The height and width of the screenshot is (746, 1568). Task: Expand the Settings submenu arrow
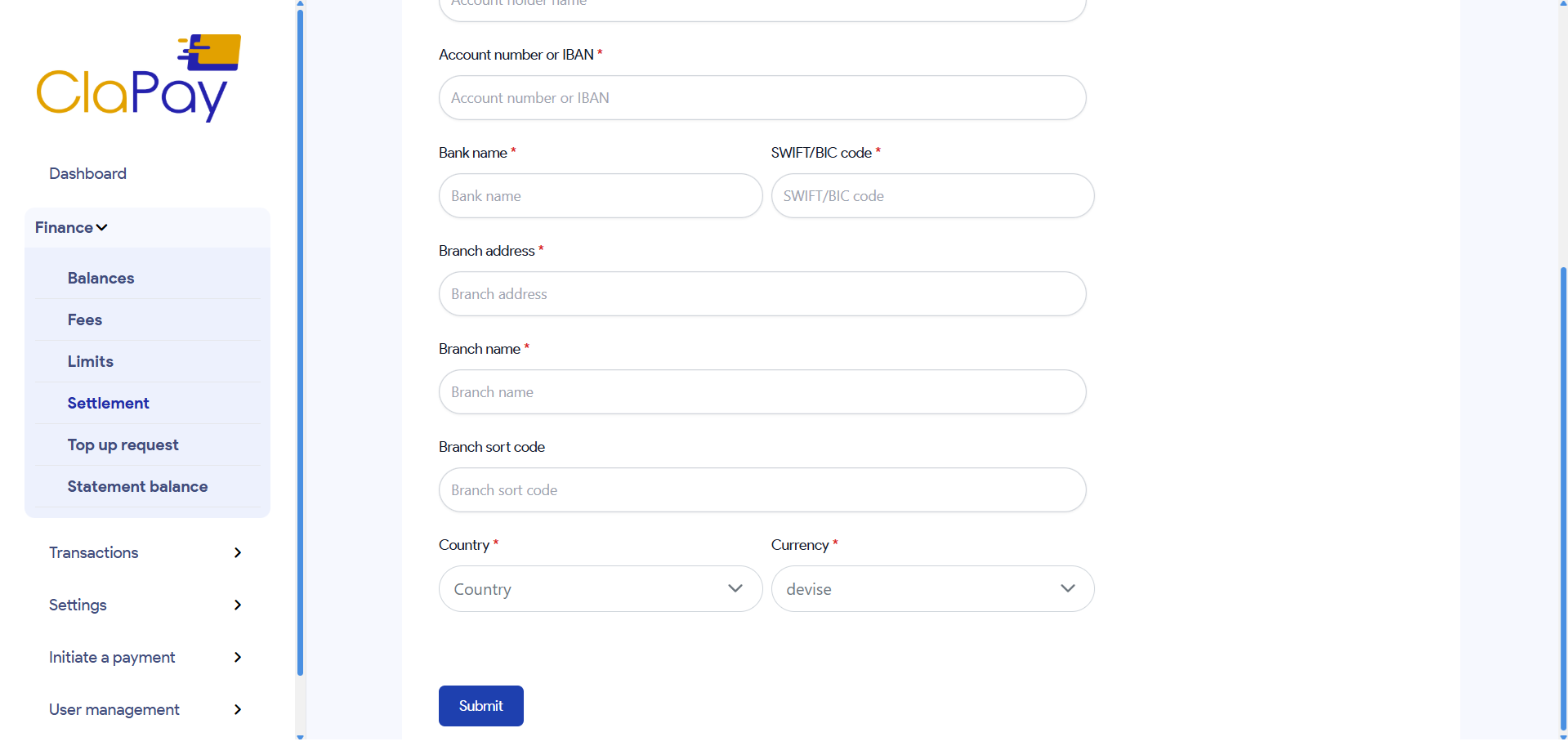238,605
